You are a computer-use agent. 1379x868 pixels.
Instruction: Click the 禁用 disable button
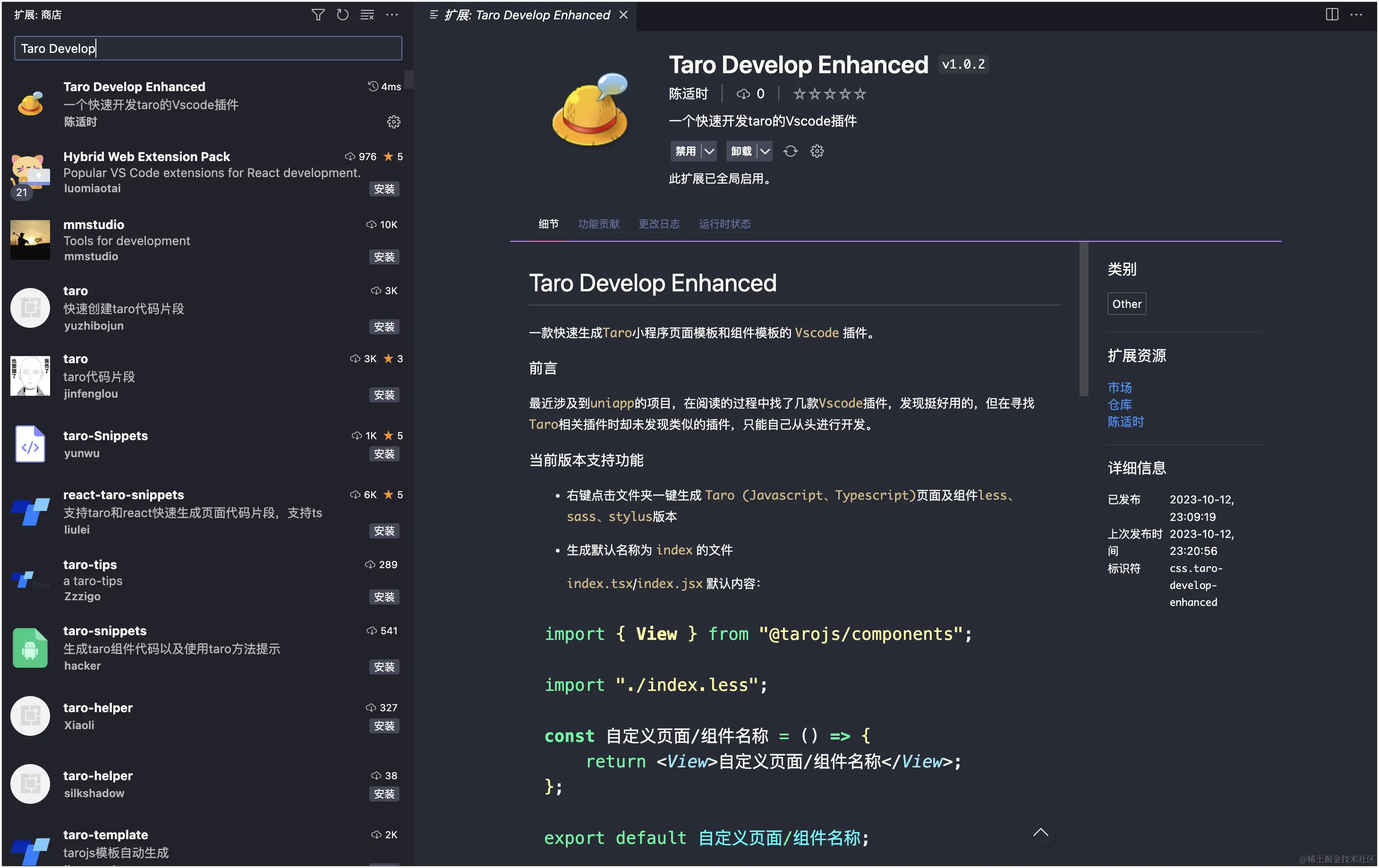point(686,151)
